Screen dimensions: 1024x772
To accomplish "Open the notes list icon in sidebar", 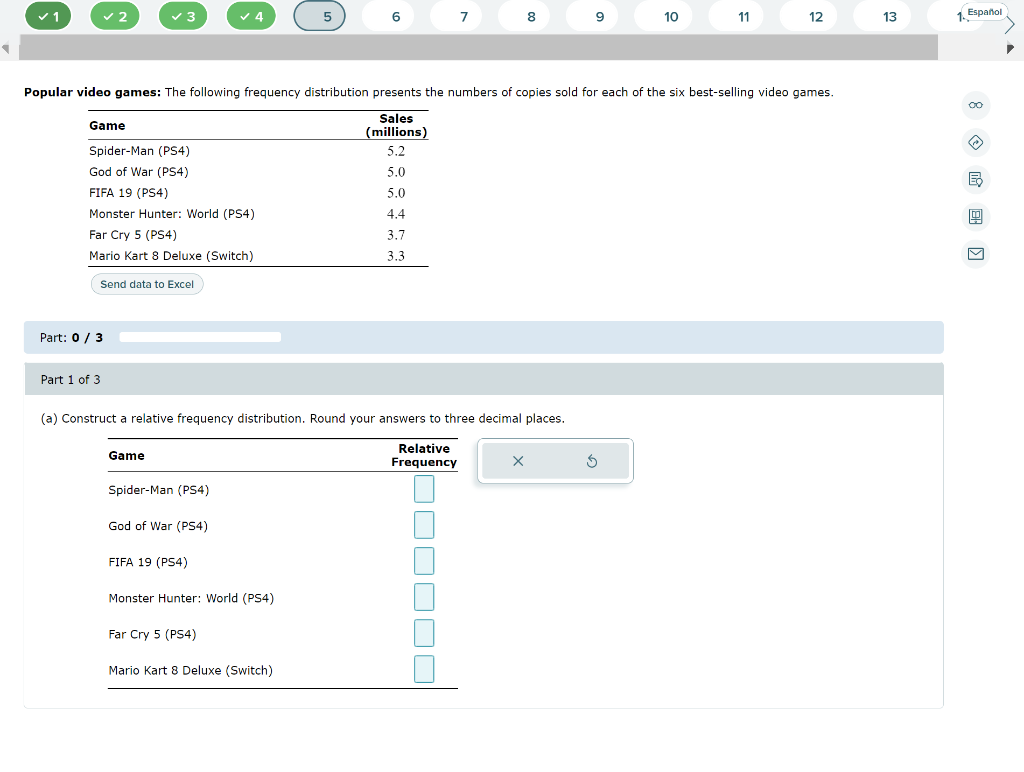I will point(976,180).
